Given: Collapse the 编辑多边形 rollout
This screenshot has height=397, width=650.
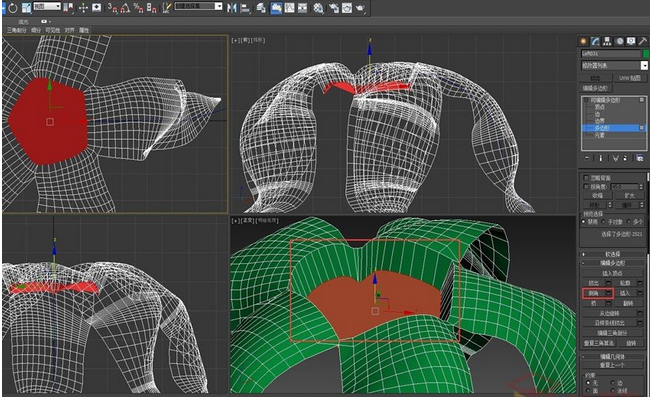Looking at the screenshot, I should [612, 263].
